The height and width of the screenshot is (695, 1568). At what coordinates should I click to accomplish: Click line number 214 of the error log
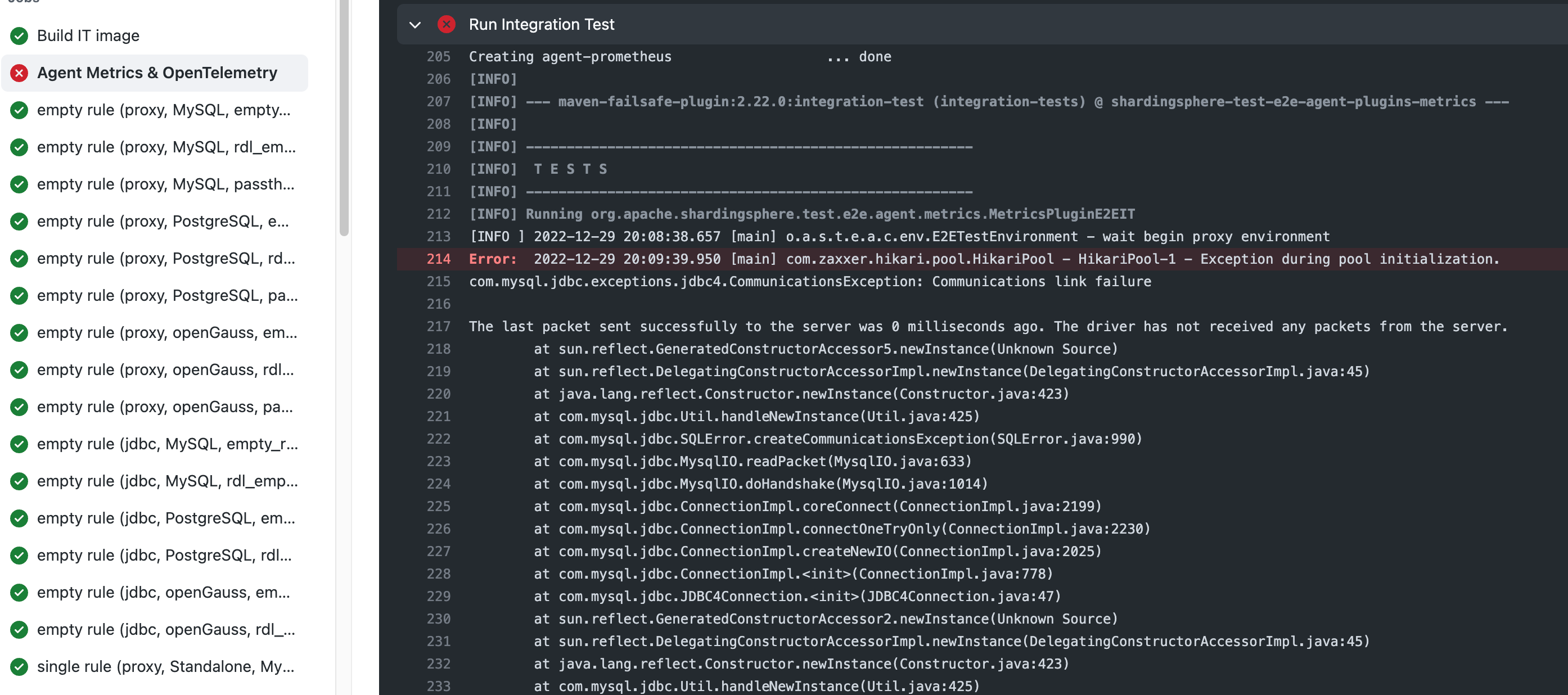click(438, 259)
